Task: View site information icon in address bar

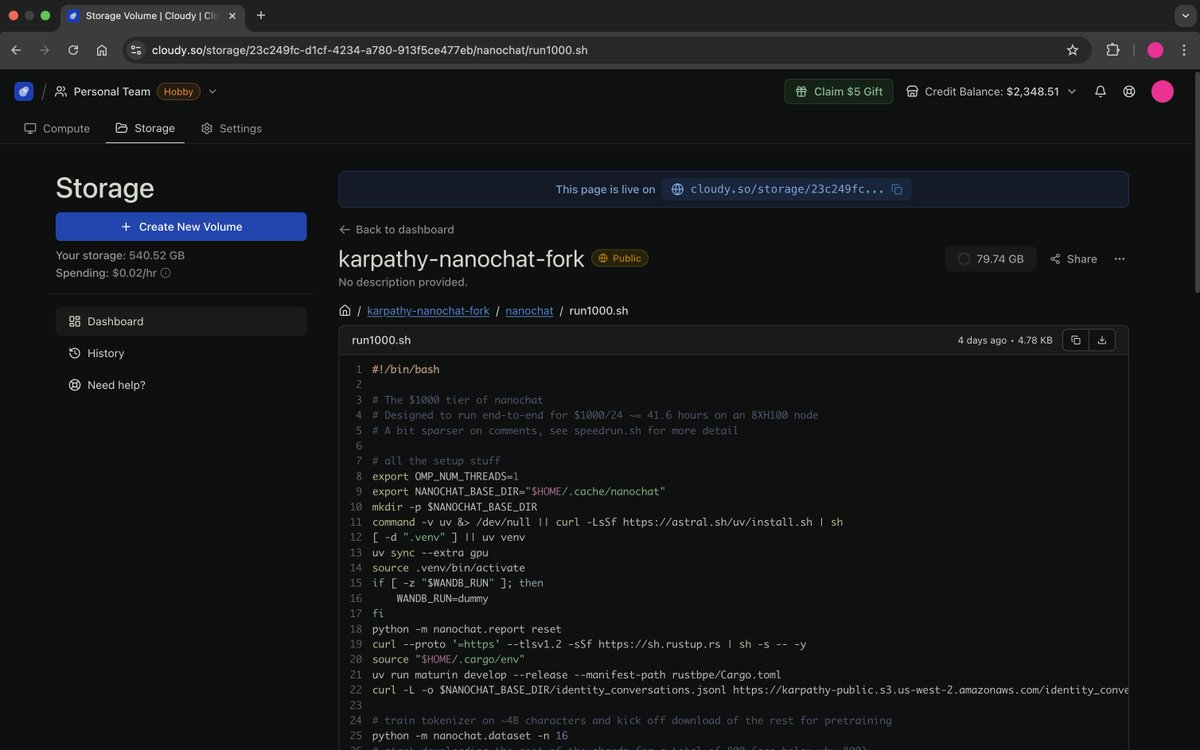Action: [136, 50]
